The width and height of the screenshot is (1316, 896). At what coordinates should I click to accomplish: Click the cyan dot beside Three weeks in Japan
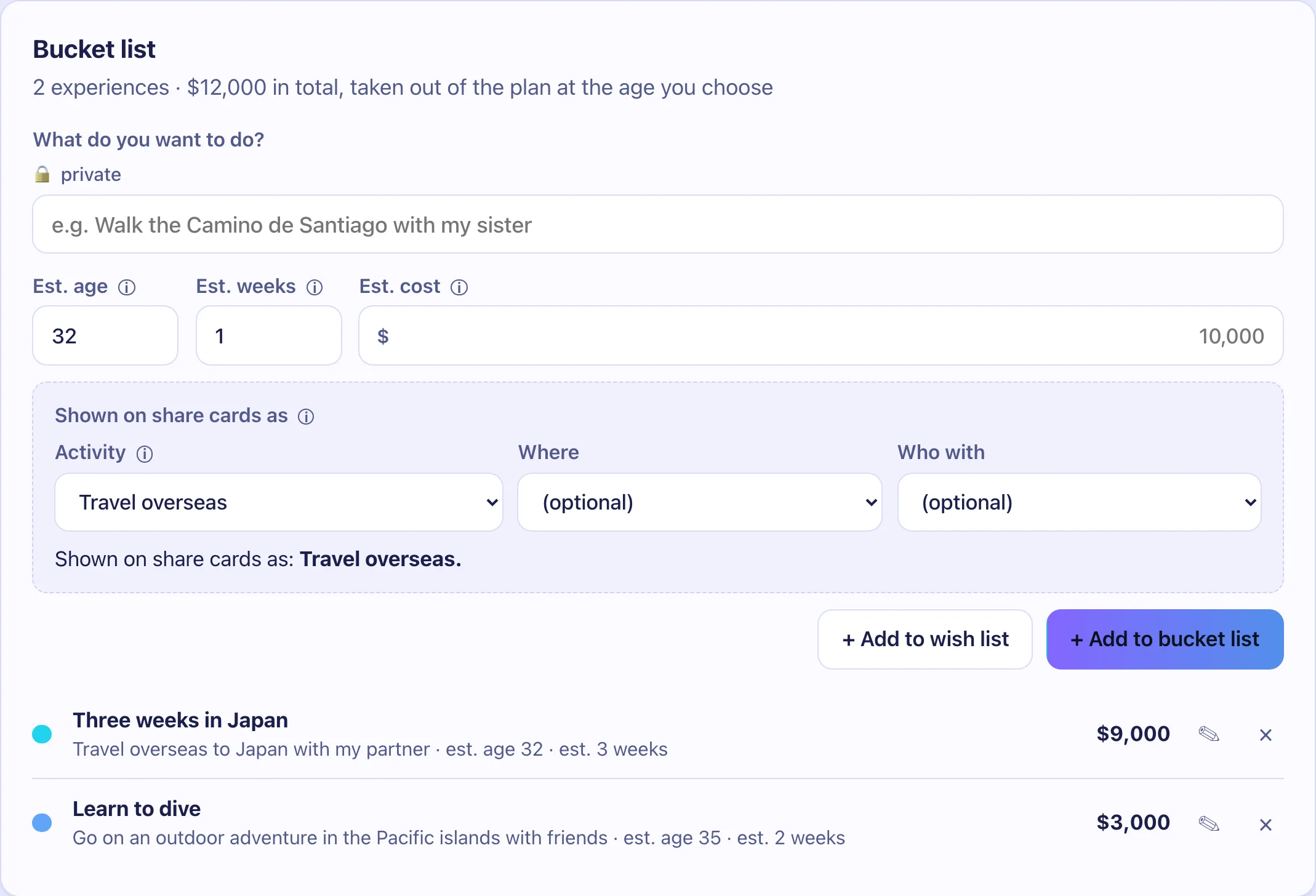42,734
